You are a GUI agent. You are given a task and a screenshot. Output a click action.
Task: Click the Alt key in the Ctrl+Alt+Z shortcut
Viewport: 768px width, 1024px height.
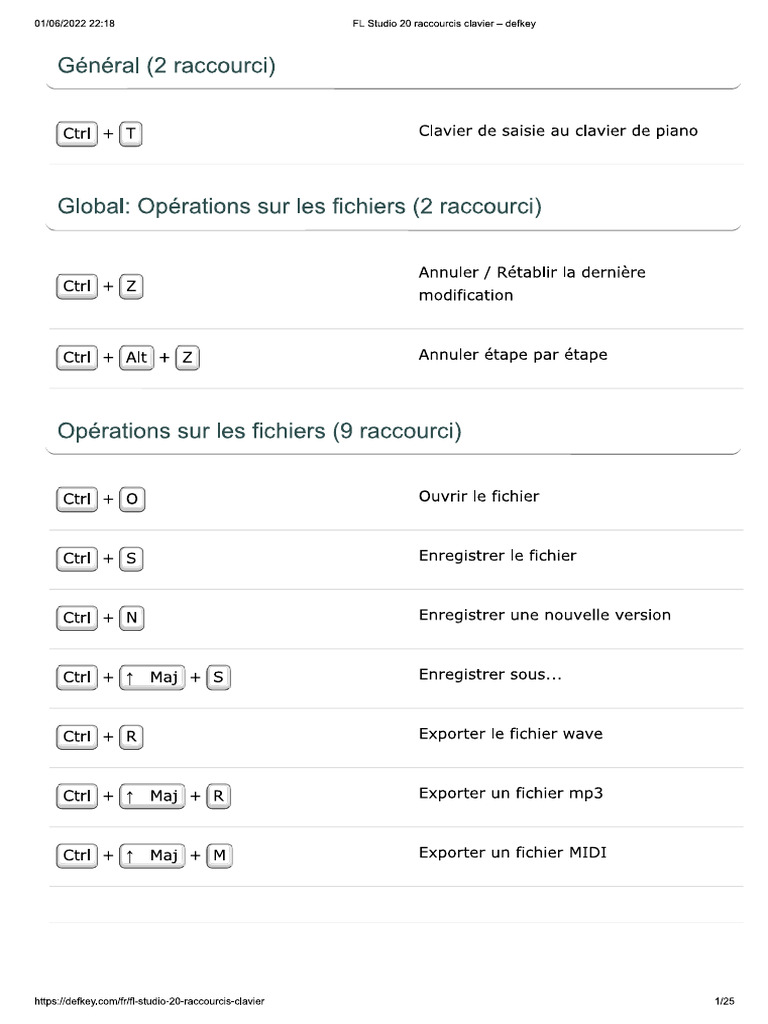point(135,358)
